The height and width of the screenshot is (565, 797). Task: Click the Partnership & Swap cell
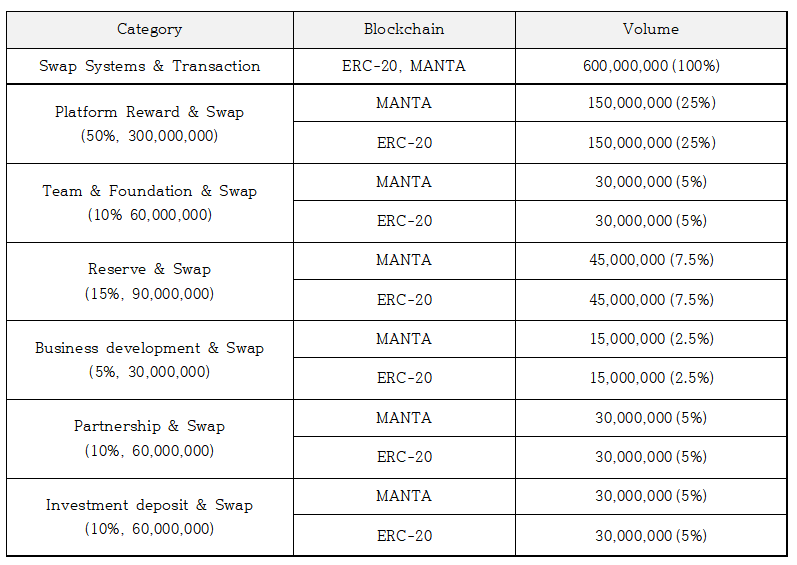pyautogui.click(x=150, y=438)
